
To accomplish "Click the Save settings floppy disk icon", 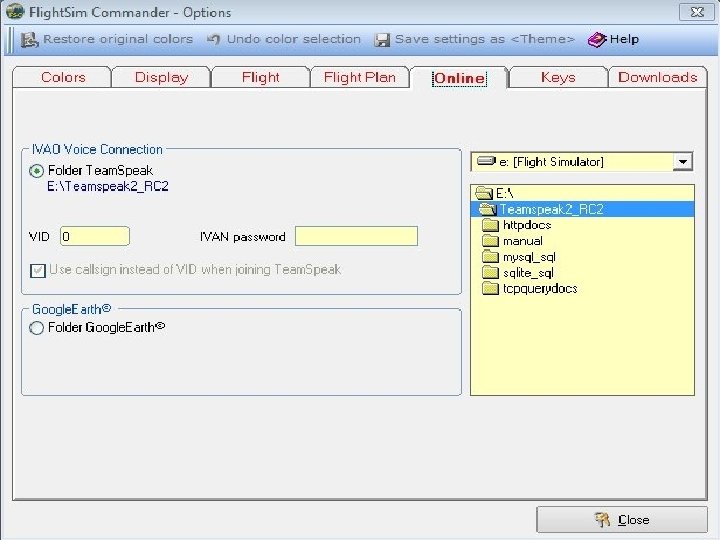I will point(382,40).
